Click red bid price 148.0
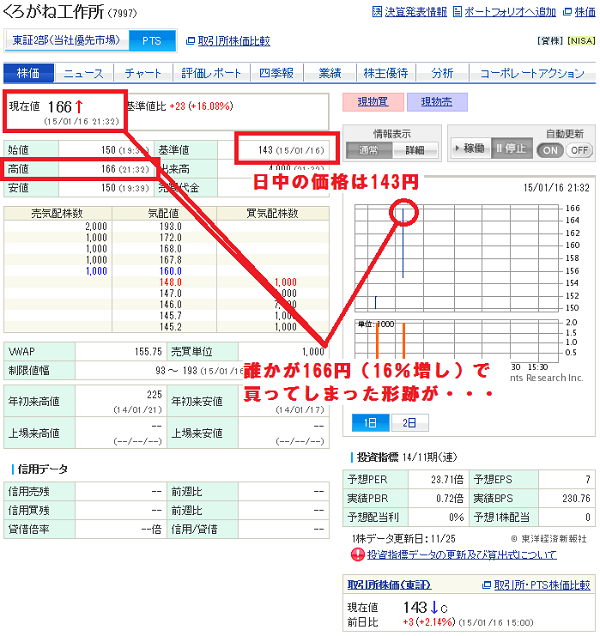Screen dimensions: 600x636 170,282
